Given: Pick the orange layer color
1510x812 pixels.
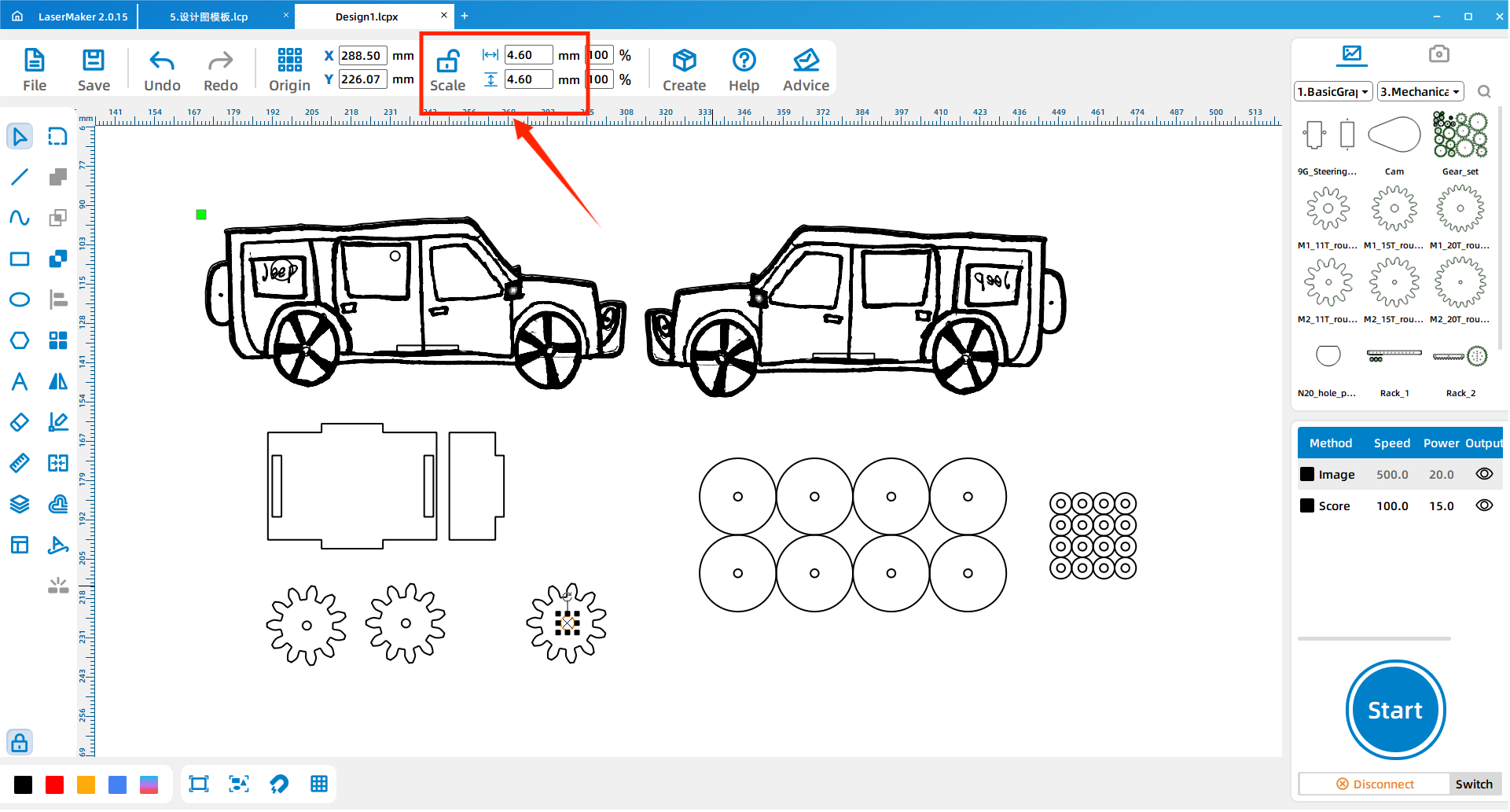Looking at the screenshot, I should [86, 784].
